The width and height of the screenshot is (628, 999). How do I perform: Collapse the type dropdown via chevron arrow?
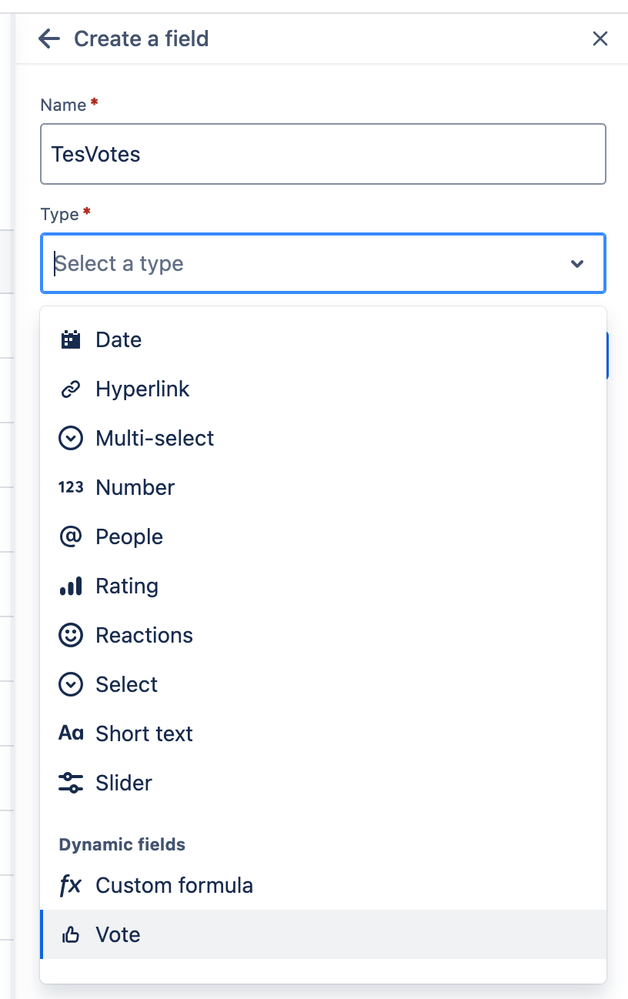(577, 264)
